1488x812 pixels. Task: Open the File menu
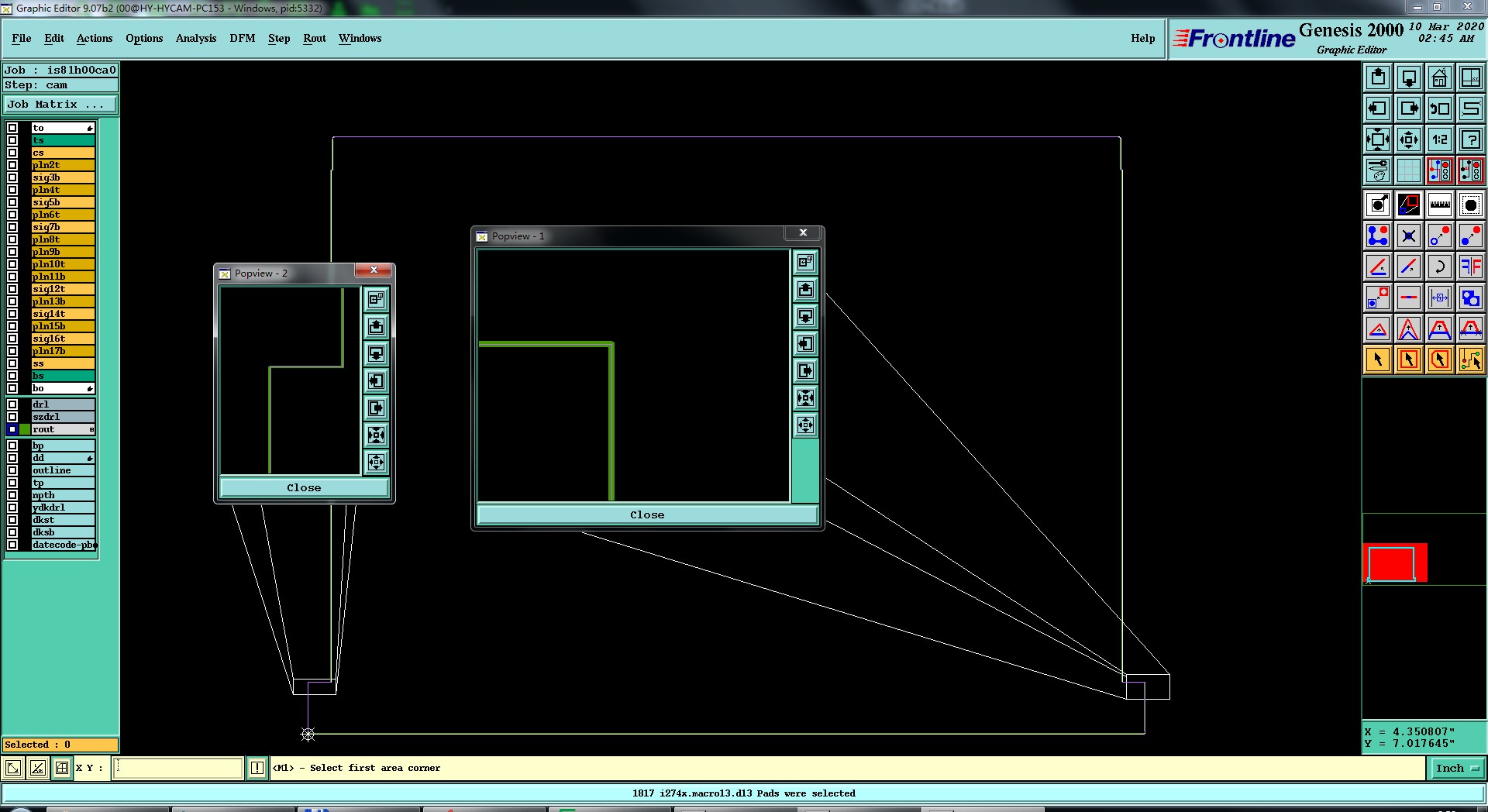click(22, 38)
